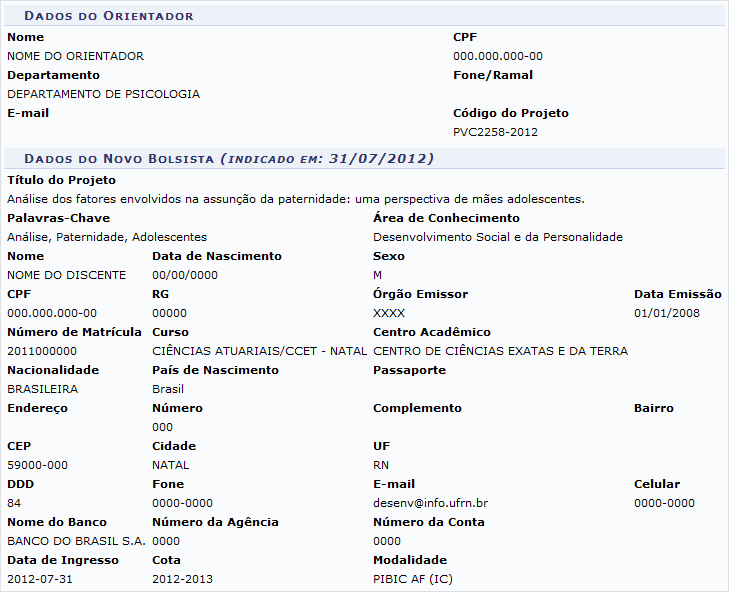Click CENTRO DE CIÊNCIAS EXATAS E DA TERRA

(500, 351)
